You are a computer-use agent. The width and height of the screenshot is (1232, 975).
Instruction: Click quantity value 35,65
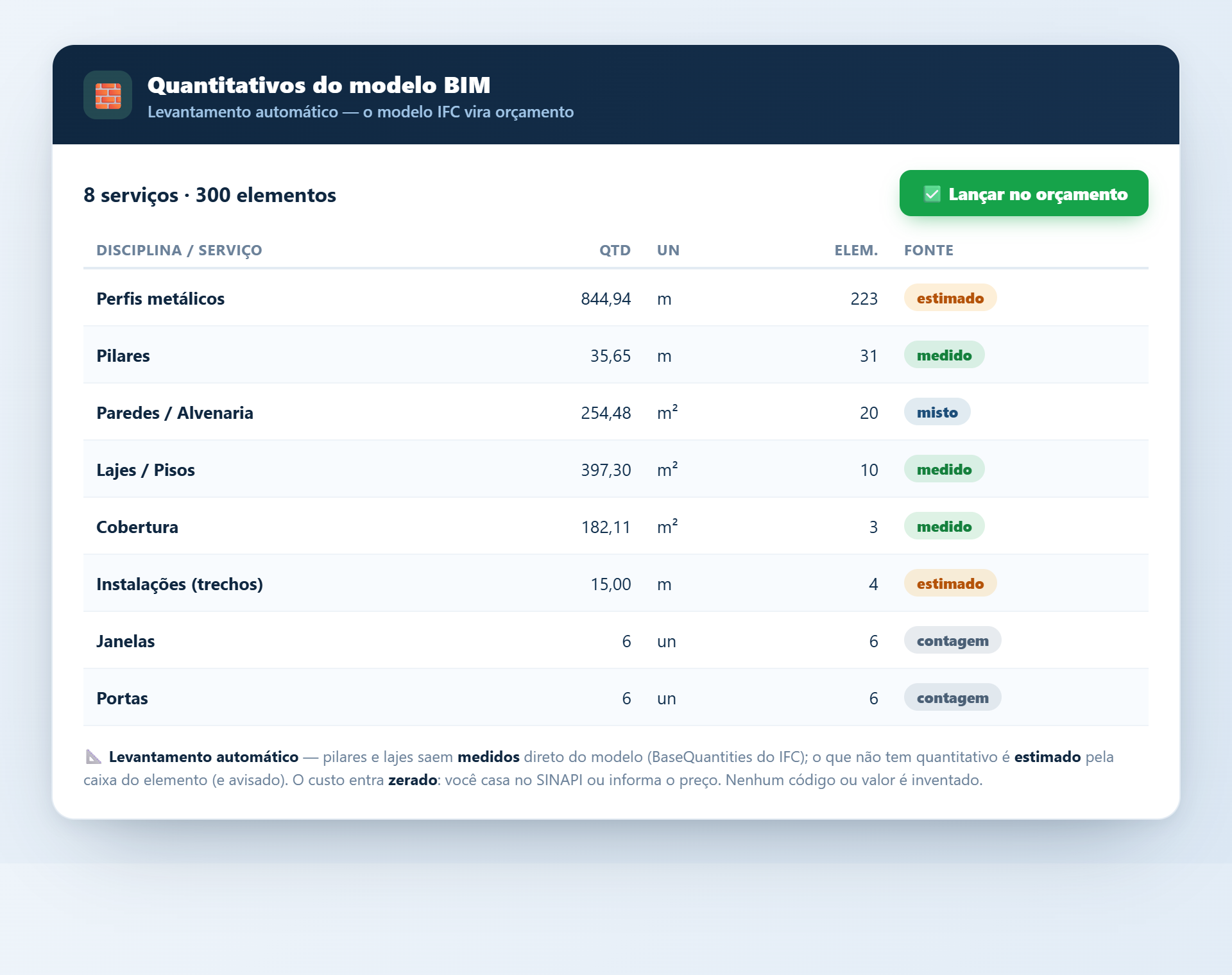click(610, 356)
